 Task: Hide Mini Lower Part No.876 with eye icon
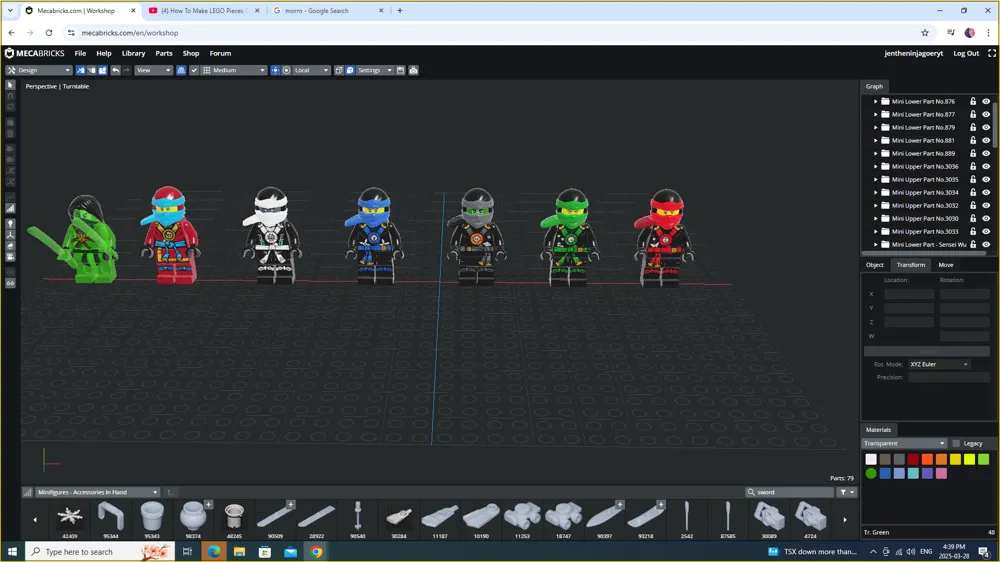986,101
